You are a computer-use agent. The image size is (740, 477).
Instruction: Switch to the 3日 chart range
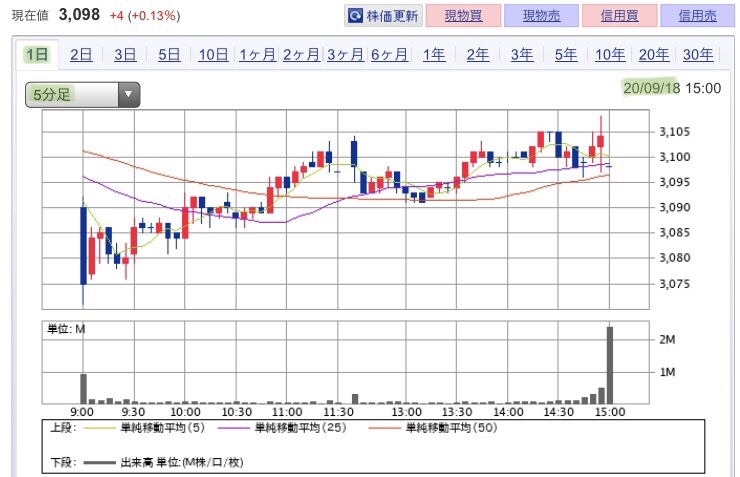coord(125,55)
